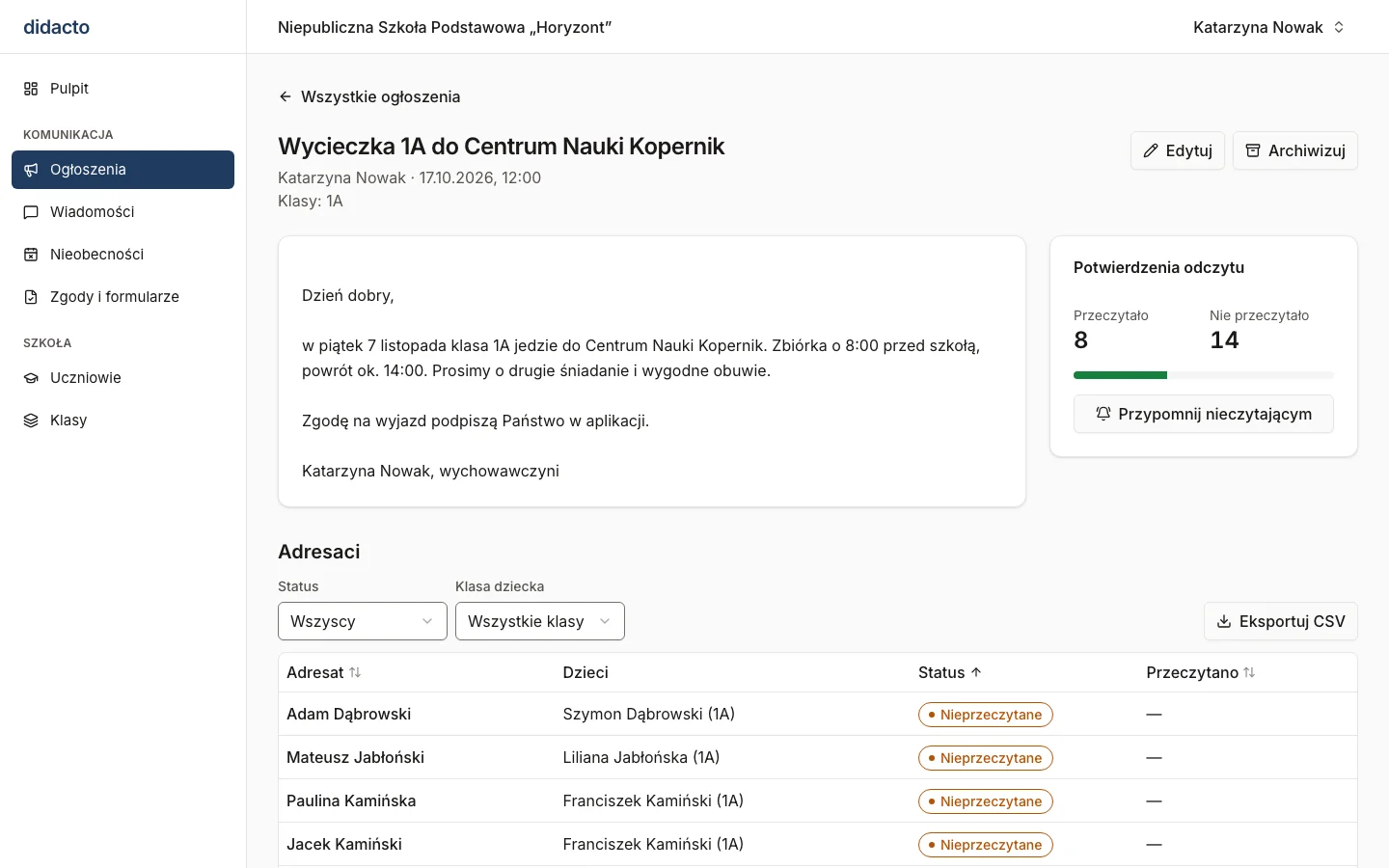Select Ogłoszenia in the sidebar
Image resolution: width=1389 pixels, height=868 pixels.
pos(123,170)
